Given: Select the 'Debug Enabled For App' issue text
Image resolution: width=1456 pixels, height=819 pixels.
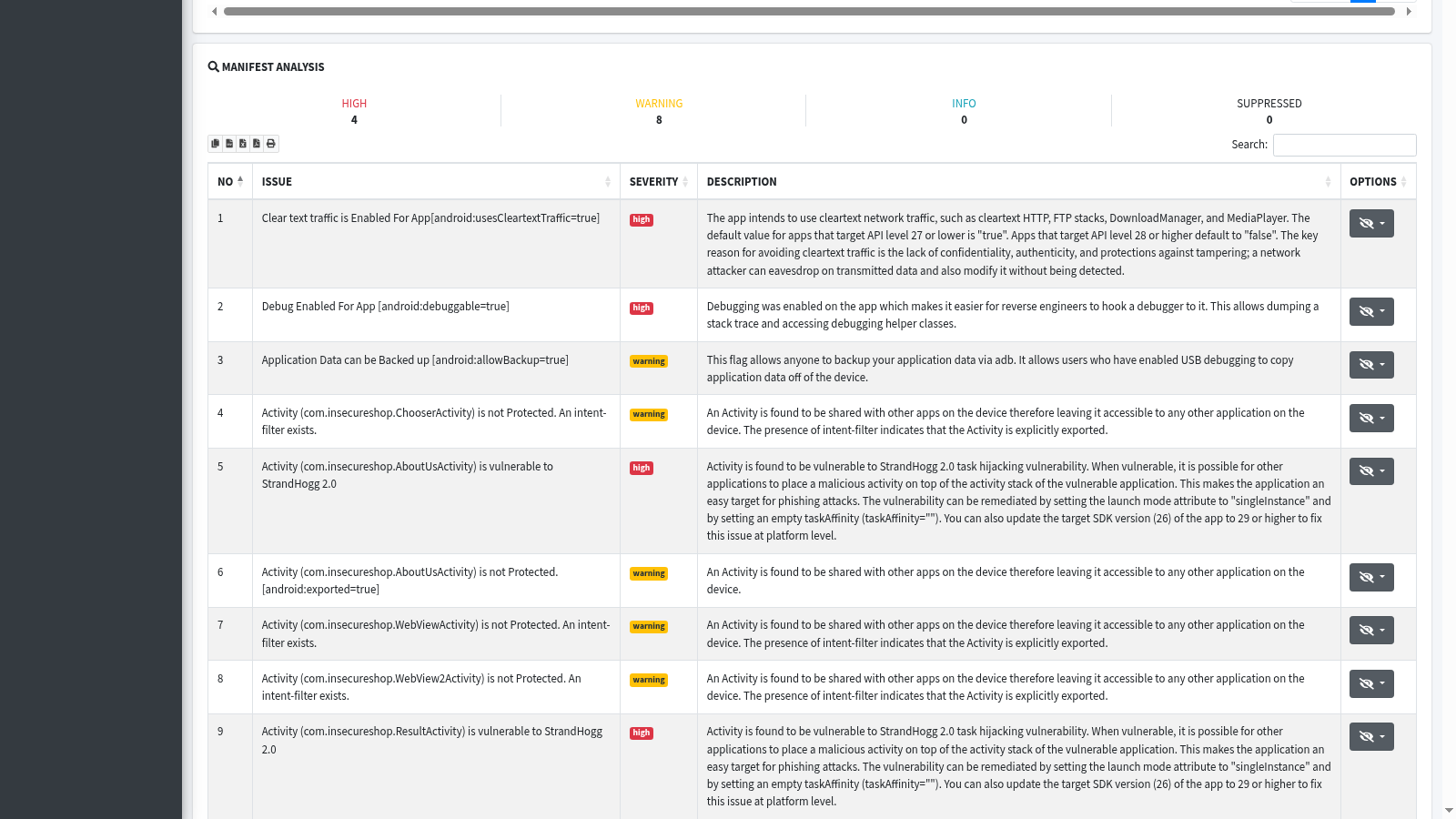Looking at the screenshot, I should coord(385,307).
